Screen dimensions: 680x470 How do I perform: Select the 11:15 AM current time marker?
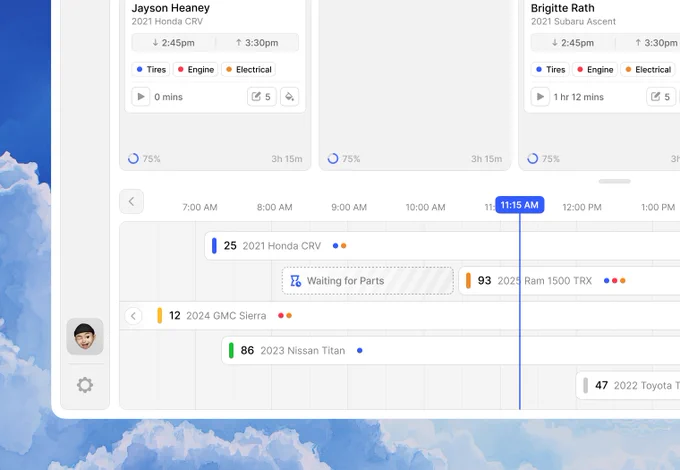pos(520,205)
